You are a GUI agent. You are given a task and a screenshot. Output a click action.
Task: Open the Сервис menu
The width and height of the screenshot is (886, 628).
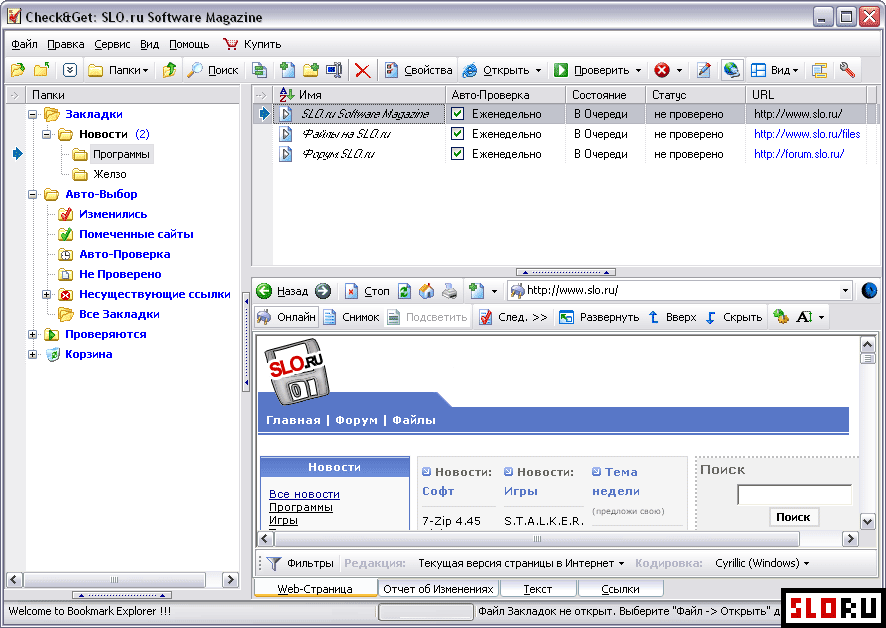click(112, 44)
